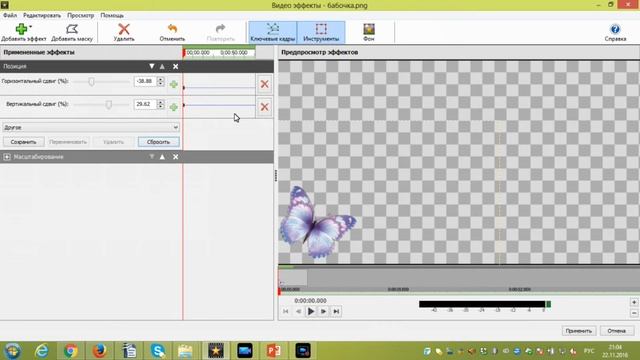Adjust horizontal shift slider handle
This screenshot has width=640, height=360.
coord(91,82)
